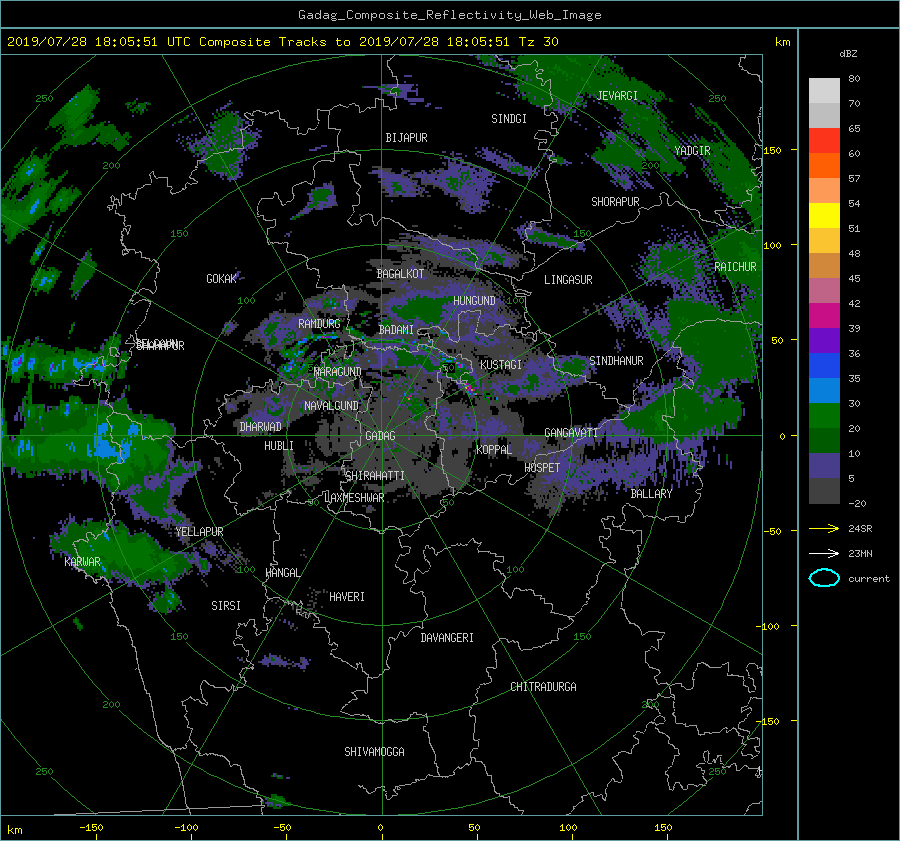Image resolution: width=900 pixels, height=841 pixels.
Task: Pick the red 65 dBZ color swatch
Action: click(x=824, y=140)
